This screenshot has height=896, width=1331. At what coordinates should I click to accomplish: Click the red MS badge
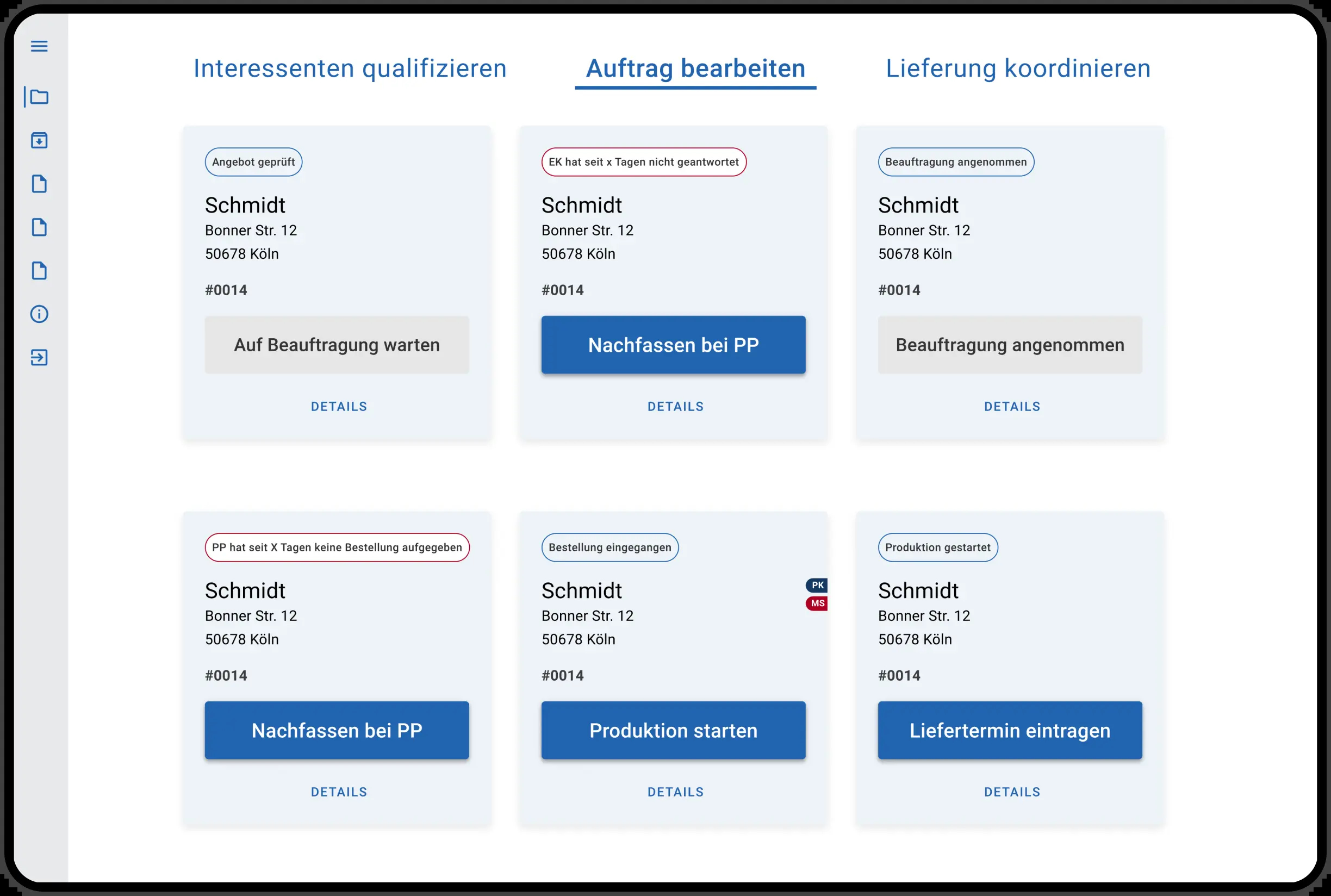817,603
